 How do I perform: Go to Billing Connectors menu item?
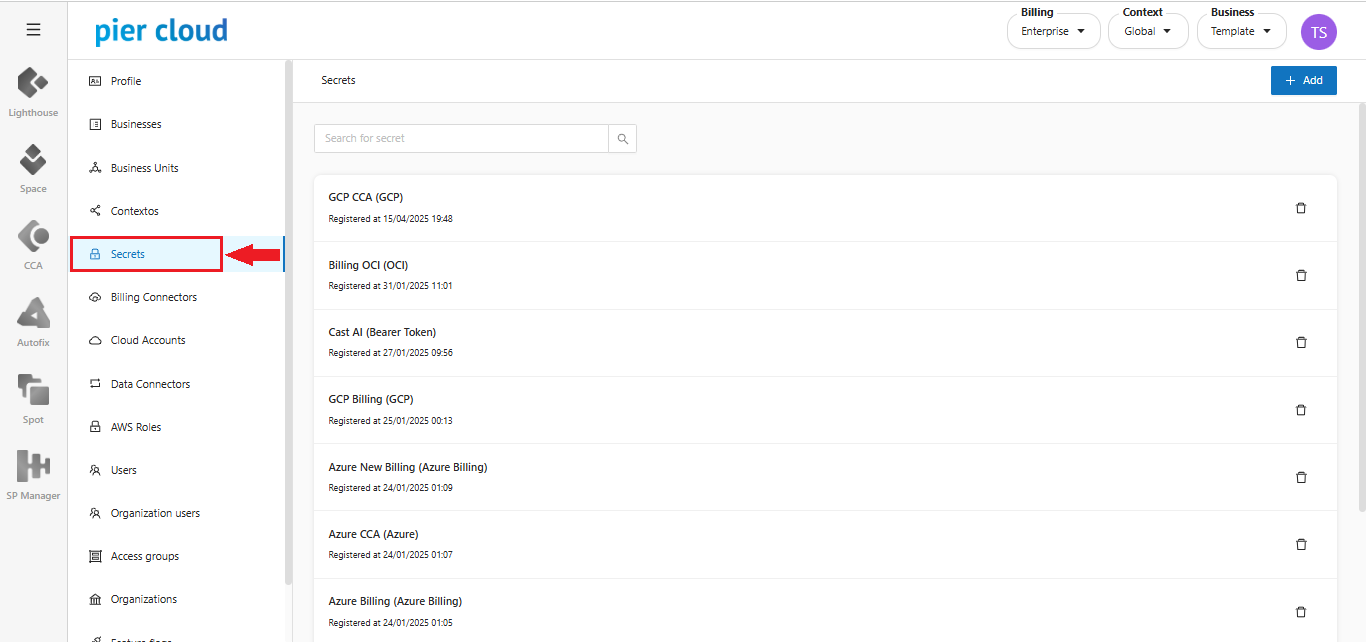coord(154,297)
